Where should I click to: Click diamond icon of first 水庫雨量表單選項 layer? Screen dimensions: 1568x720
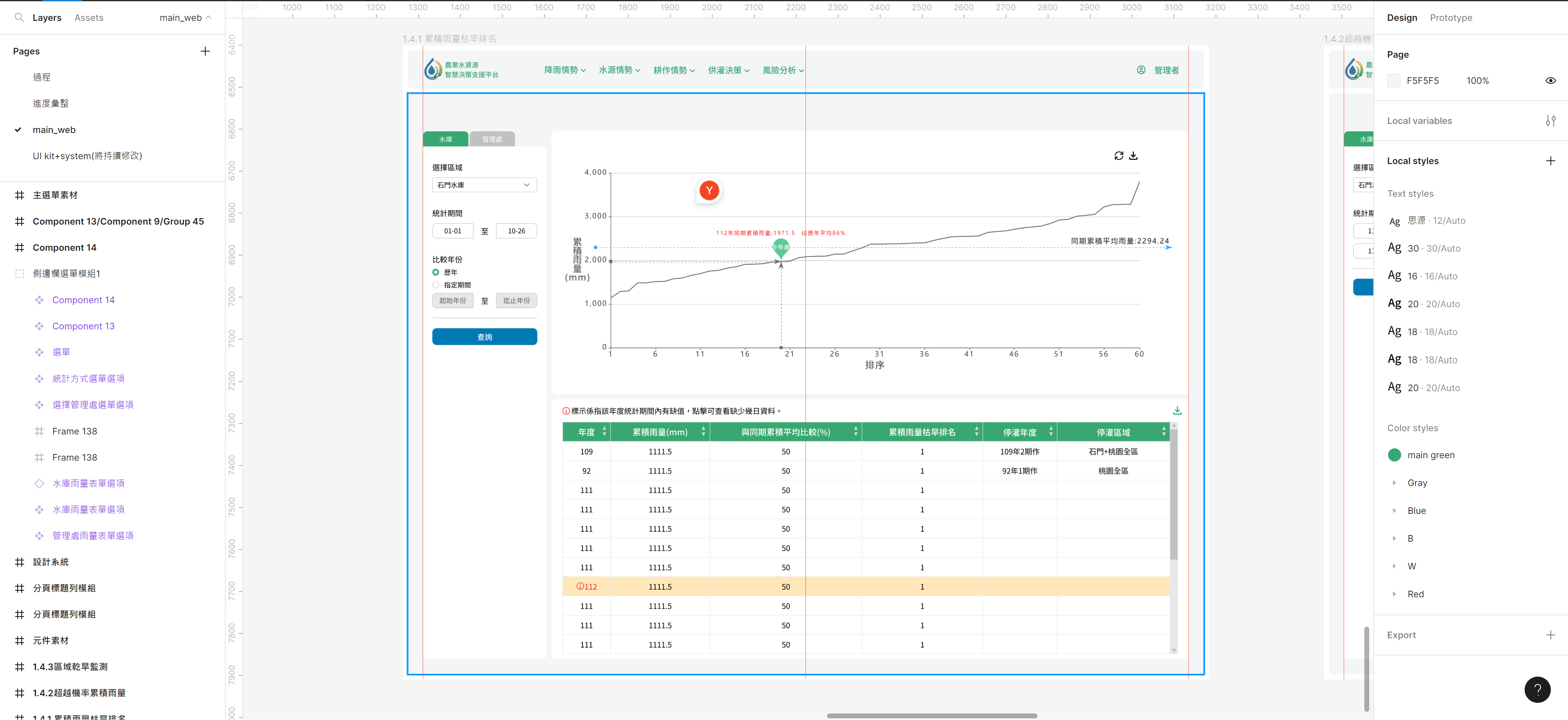[x=39, y=483]
